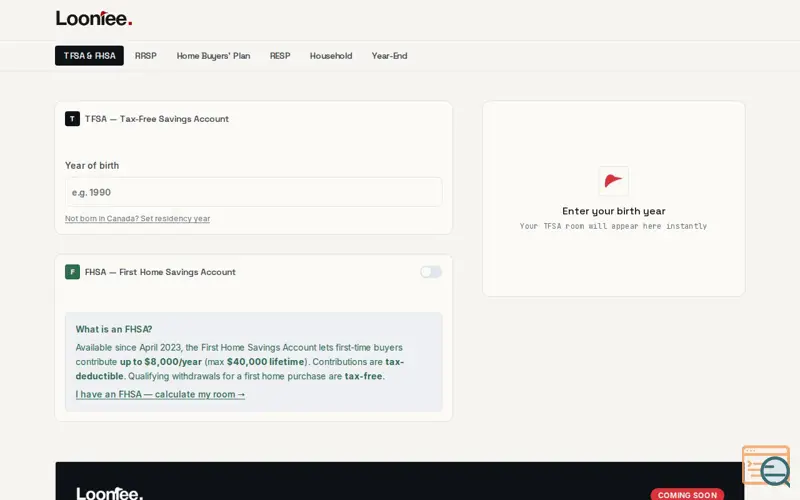Click the Loonfee logo in the dark footer

click(110, 494)
